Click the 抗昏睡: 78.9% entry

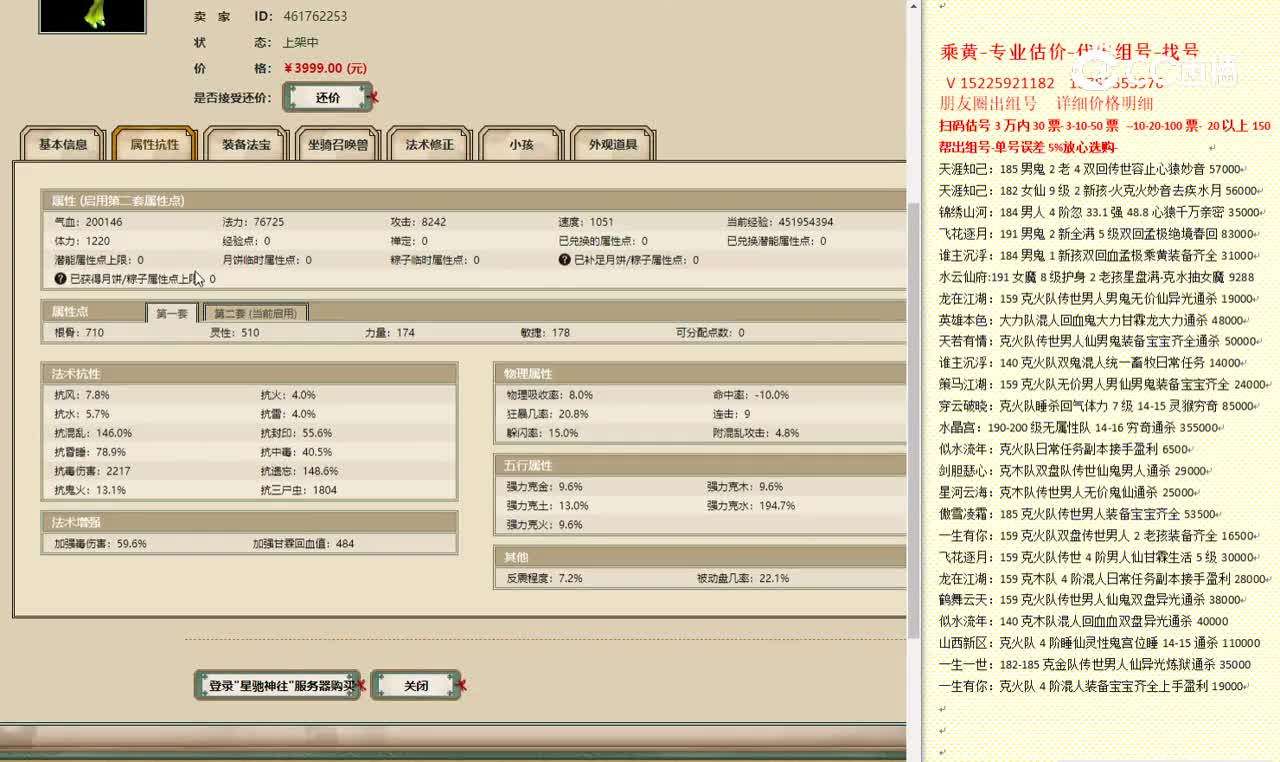[90, 452]
